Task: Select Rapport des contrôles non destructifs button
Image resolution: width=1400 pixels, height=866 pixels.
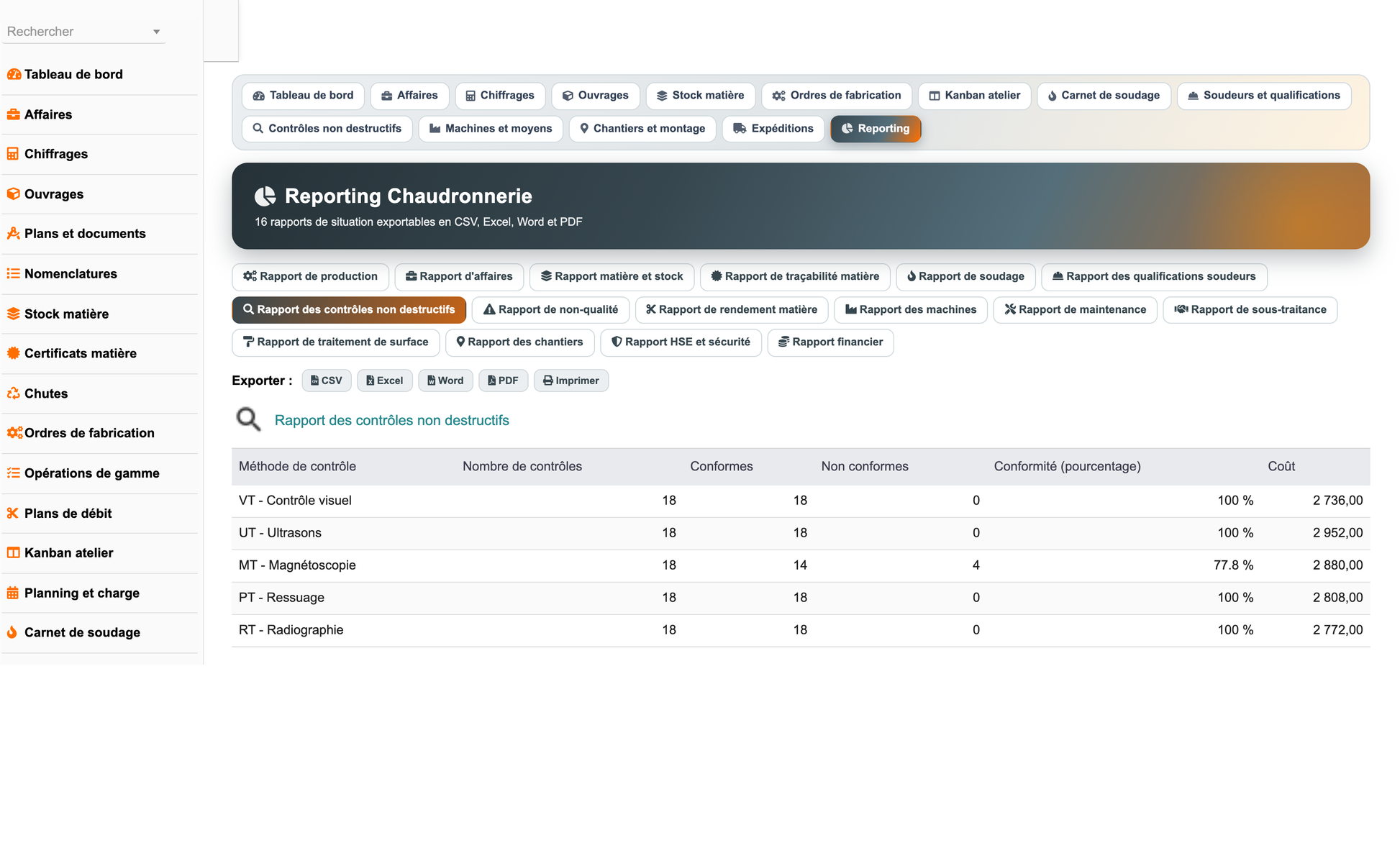Action: click(349, 310)
